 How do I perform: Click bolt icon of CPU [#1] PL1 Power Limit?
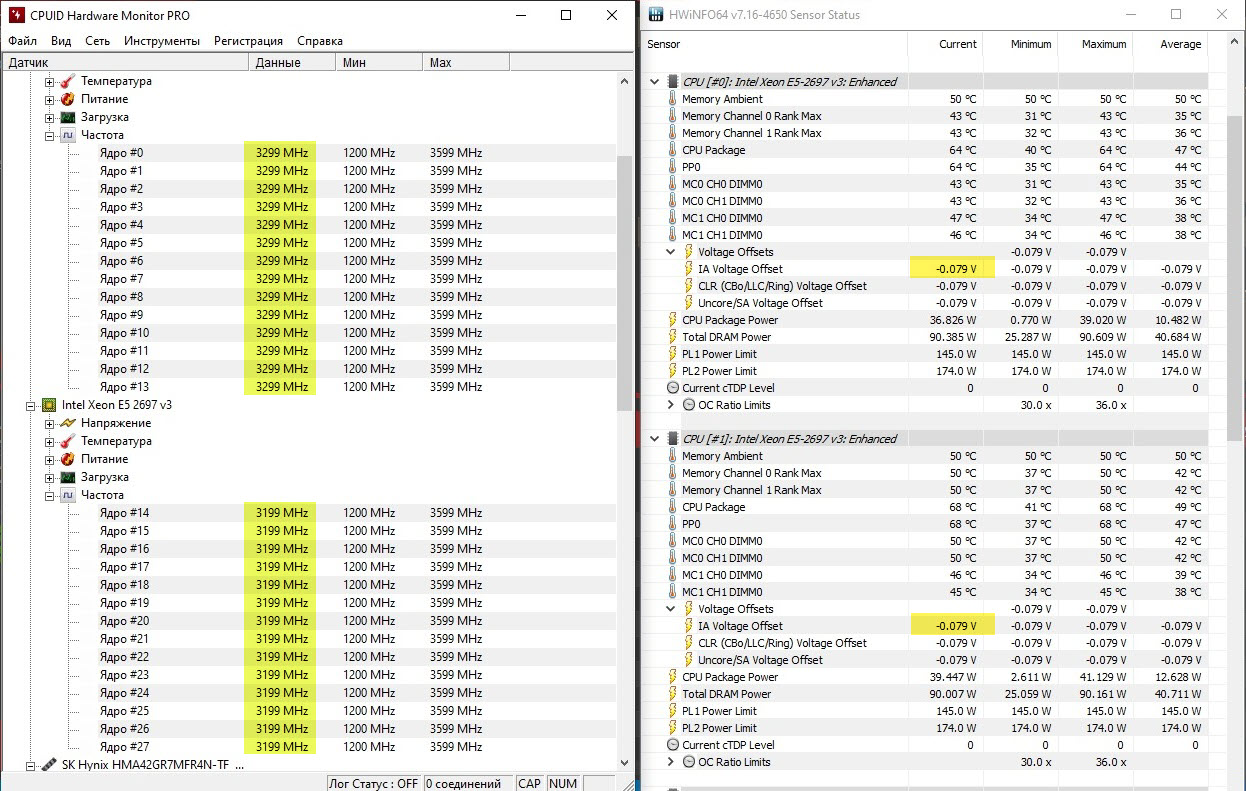click(x=672, y=711)
